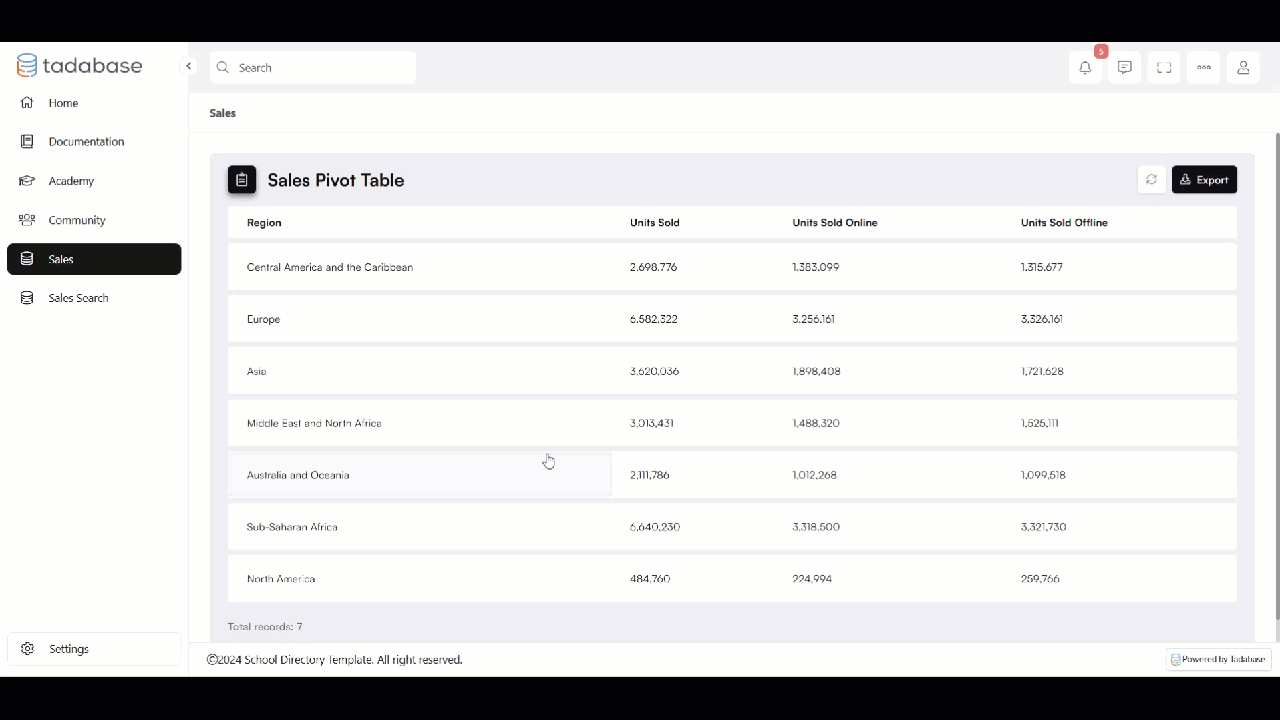Viewport: 1280px width, 720px height.
Task: Select Academy in the sidebar
Action: click(71, 181)
